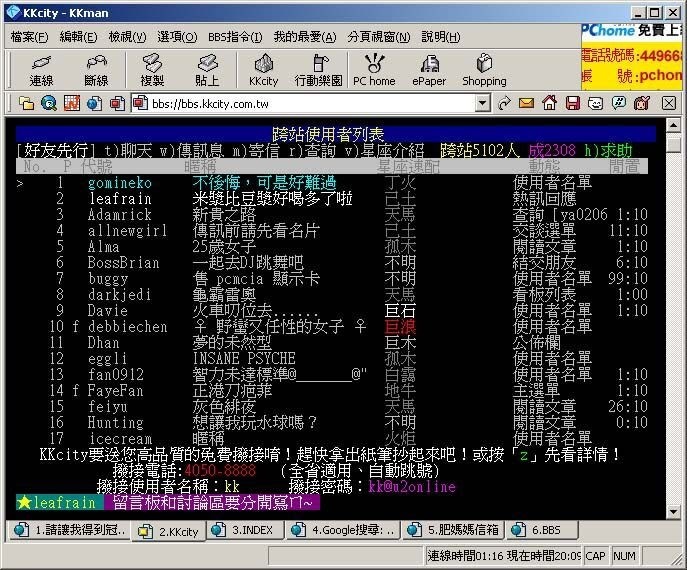Click the red overlapping windows icon
This screenshot has width=687, height=570.
click(x=117, y=103)
